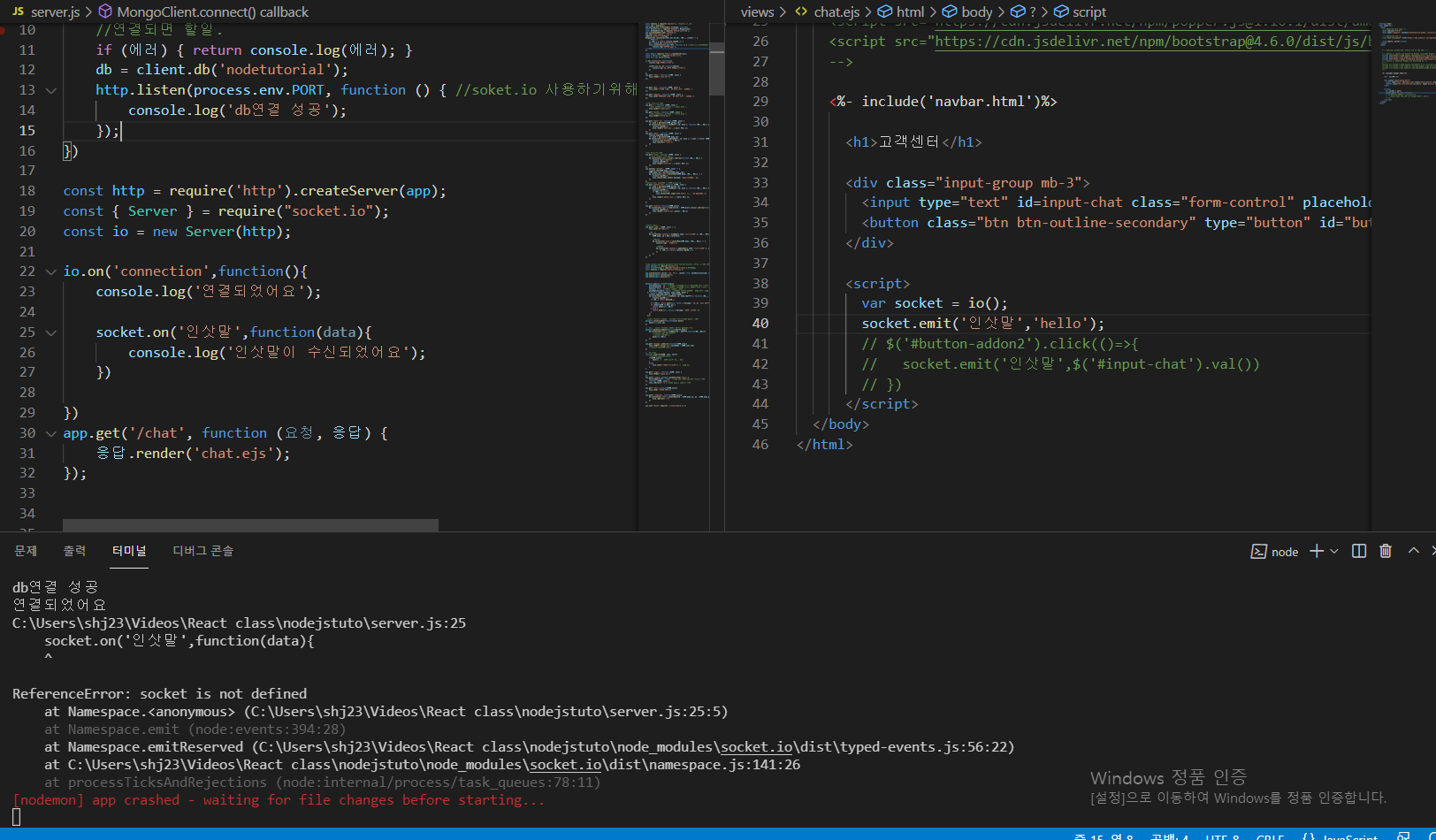The width and height of the screenshot is (1436, 840).
Task: Fold the socket.on function at line 25
Action: point(51,332)
